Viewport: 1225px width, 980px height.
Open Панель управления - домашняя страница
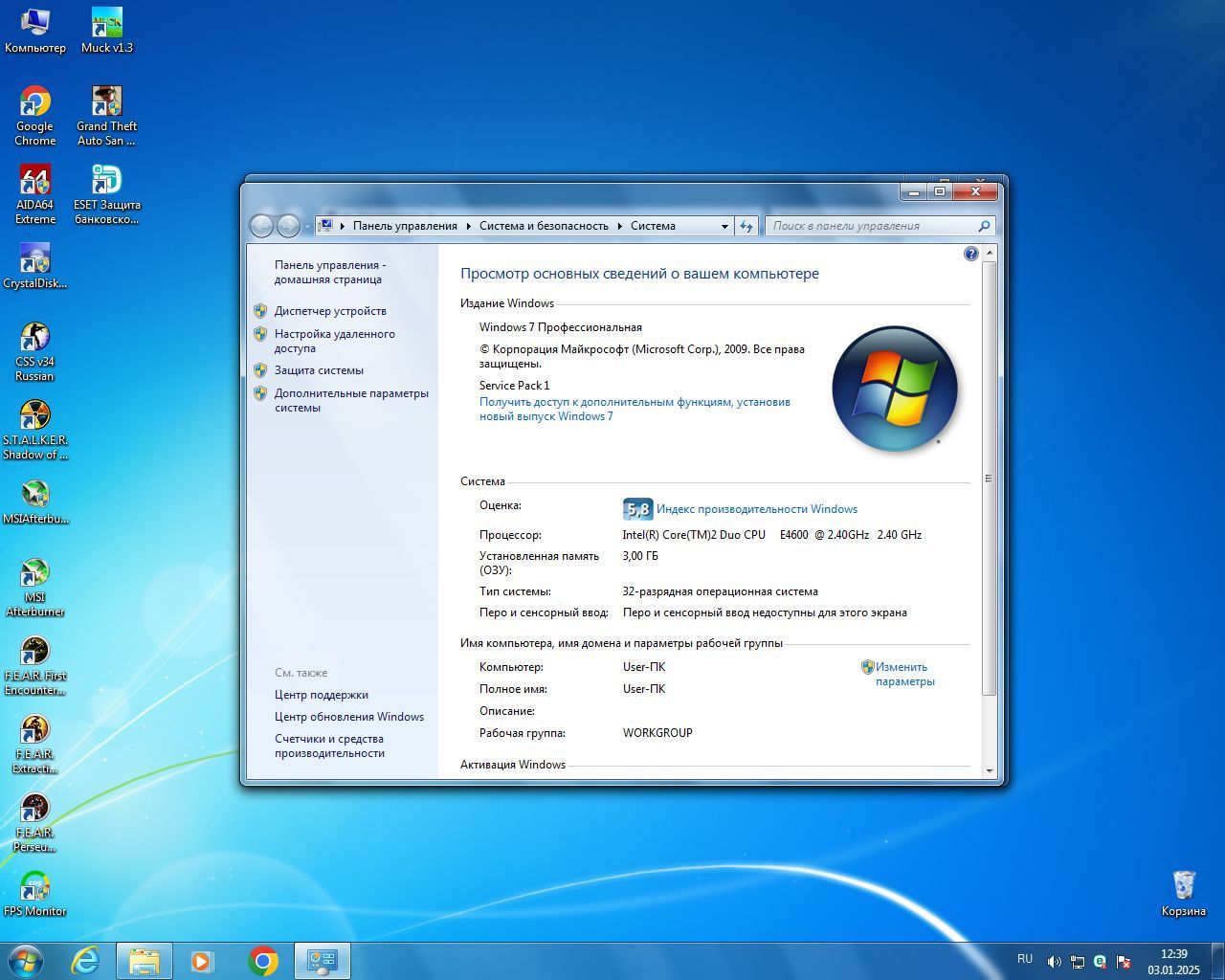tap(330, 272)
